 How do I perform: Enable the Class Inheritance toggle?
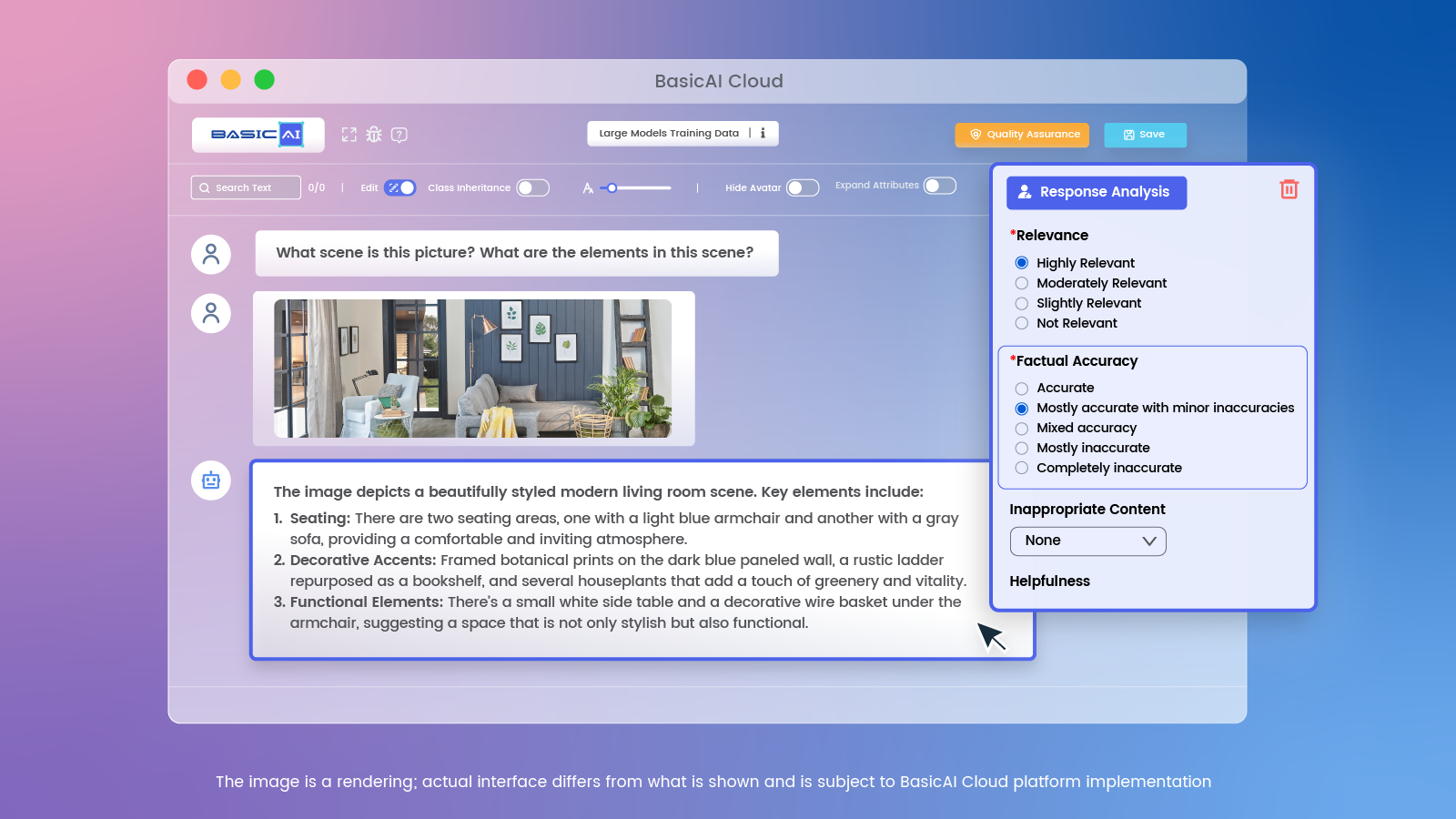point(534,187)
